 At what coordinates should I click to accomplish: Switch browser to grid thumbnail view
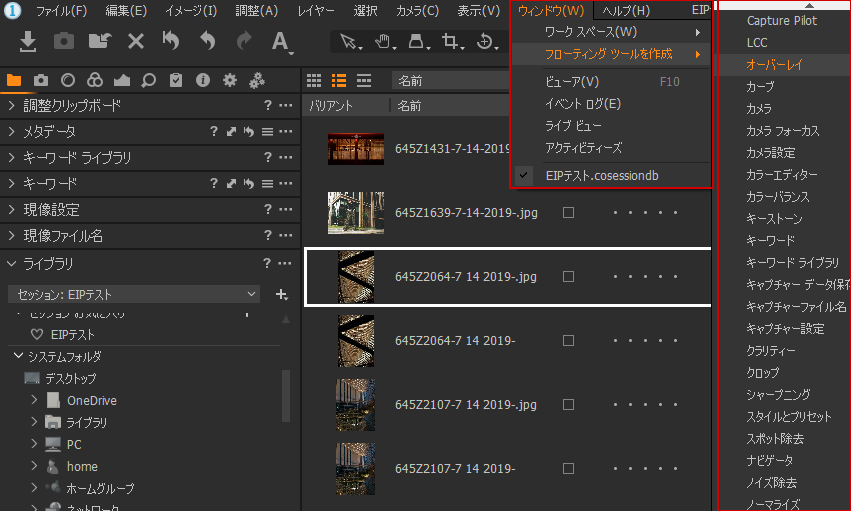point(314,80)
